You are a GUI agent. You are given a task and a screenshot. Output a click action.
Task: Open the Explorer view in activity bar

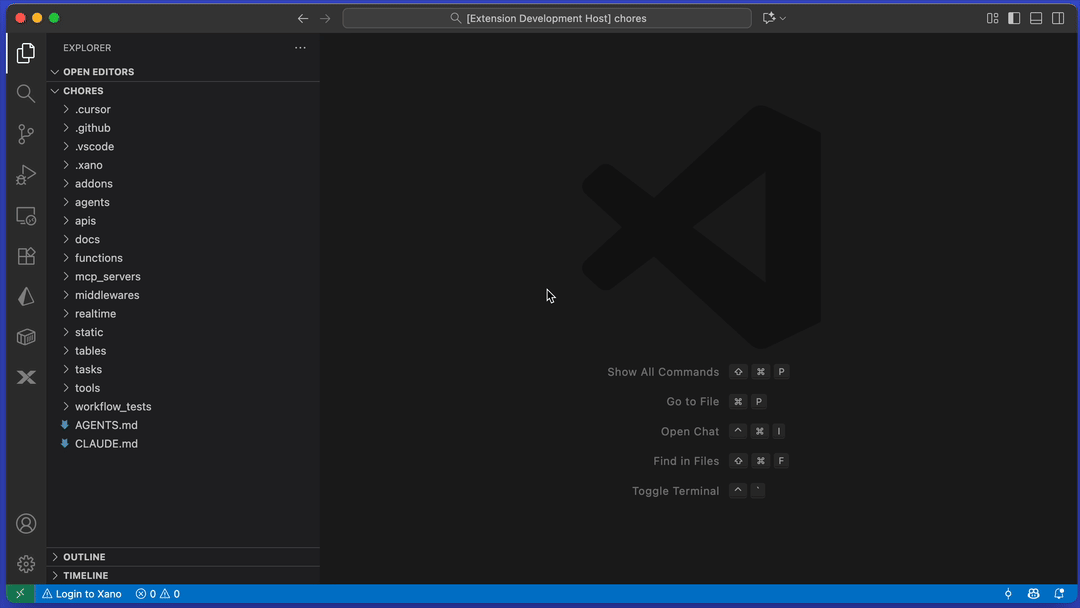[x=26, y=53]
